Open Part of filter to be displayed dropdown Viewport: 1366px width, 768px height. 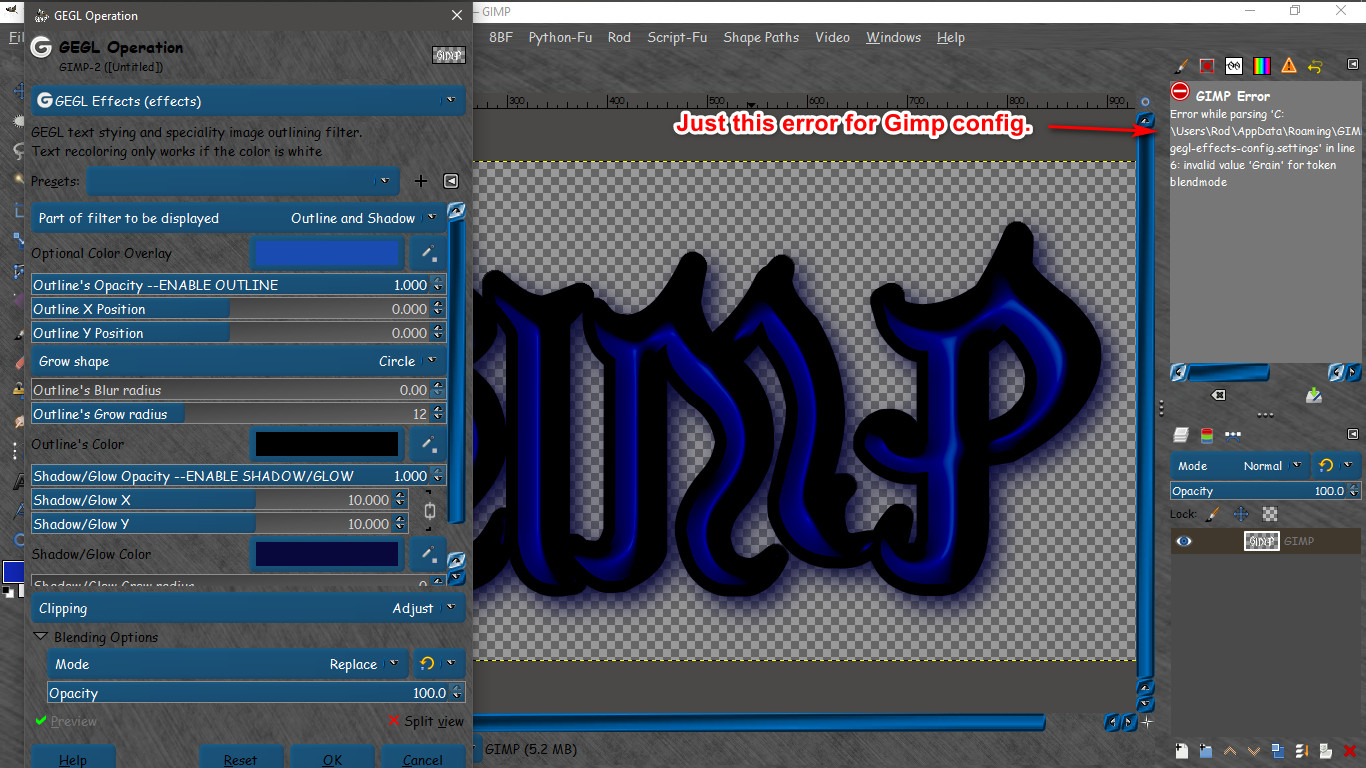click(238, 218)
